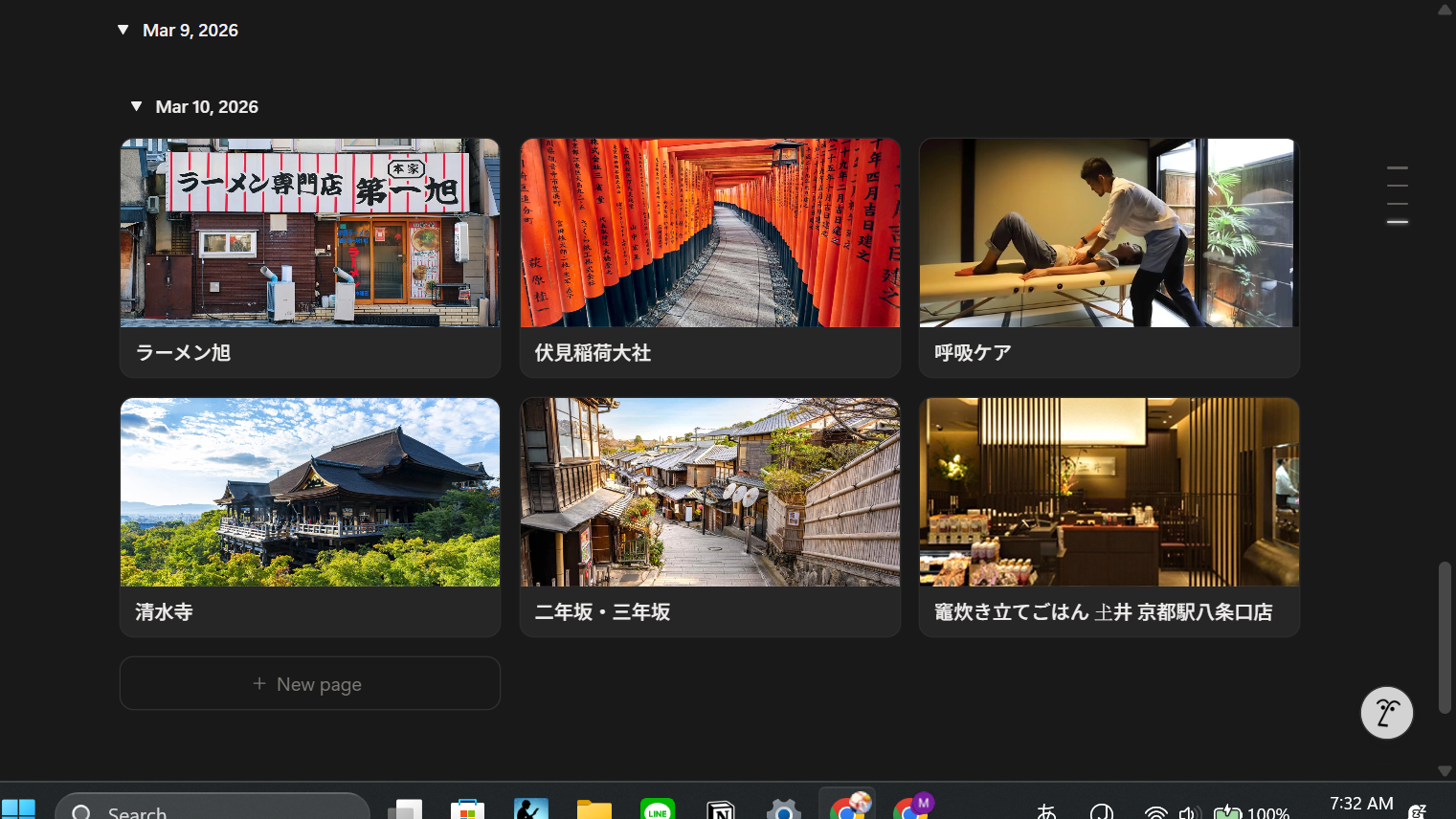Collapse the Mar 9, 2026 group
Image resolution: width=1456 pixels, height=819 pixels.
point(123,30)
